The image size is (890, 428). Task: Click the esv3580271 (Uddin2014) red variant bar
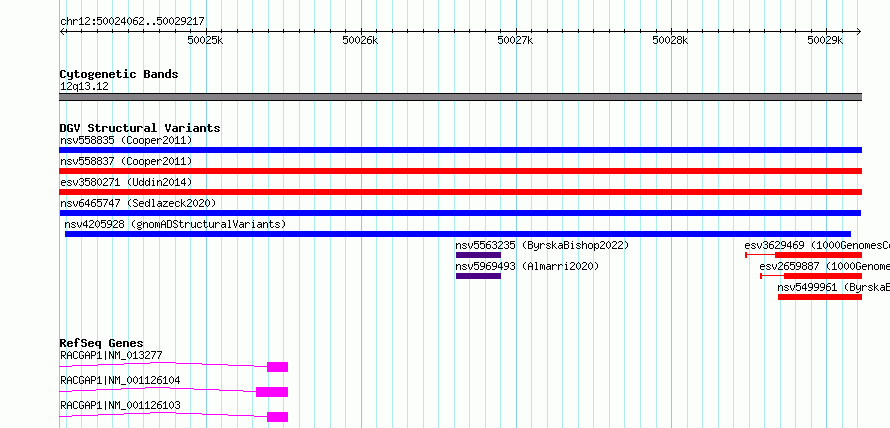[460, 192]
